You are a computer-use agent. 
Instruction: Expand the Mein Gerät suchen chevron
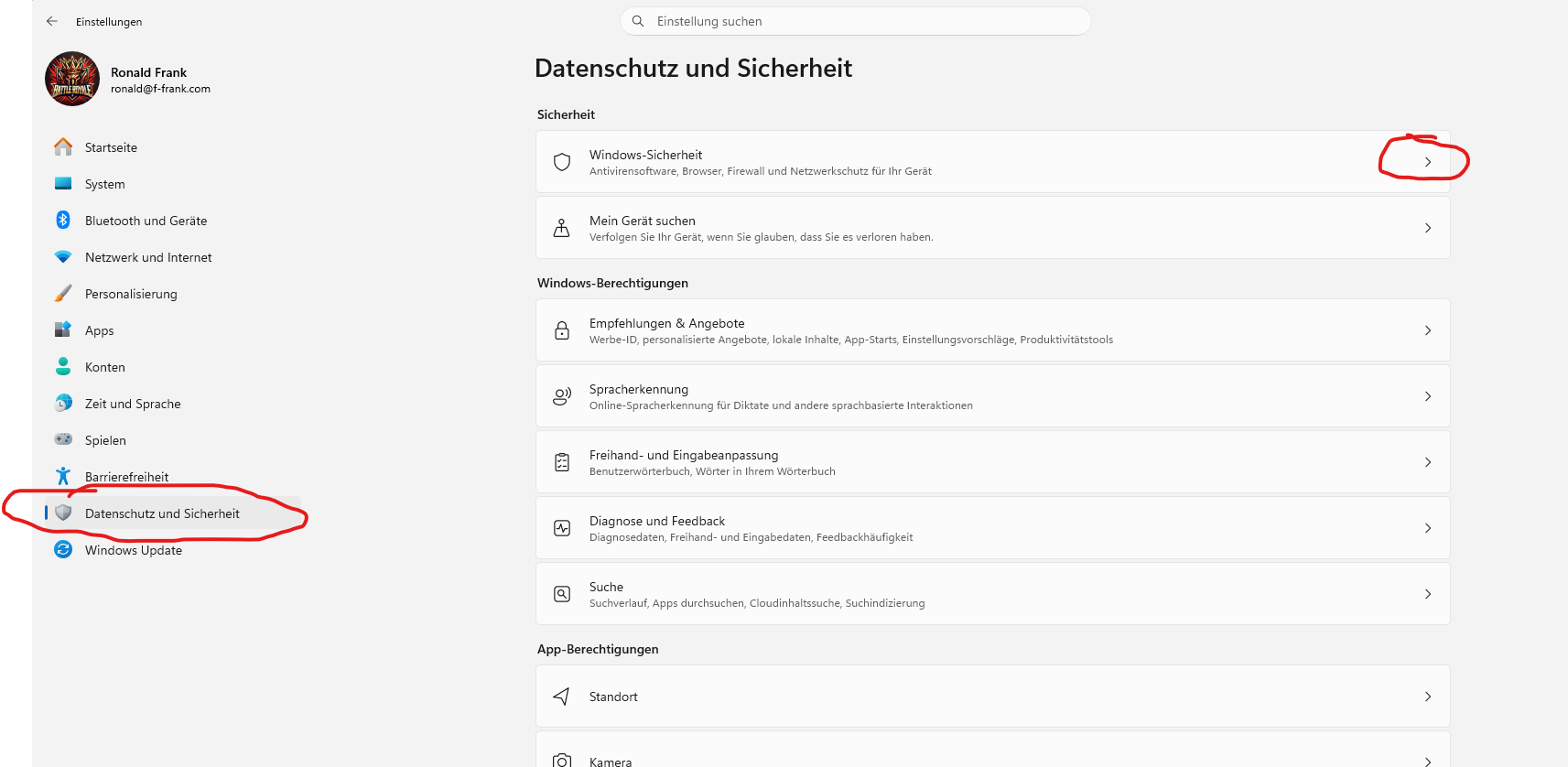coord(1428,228)
